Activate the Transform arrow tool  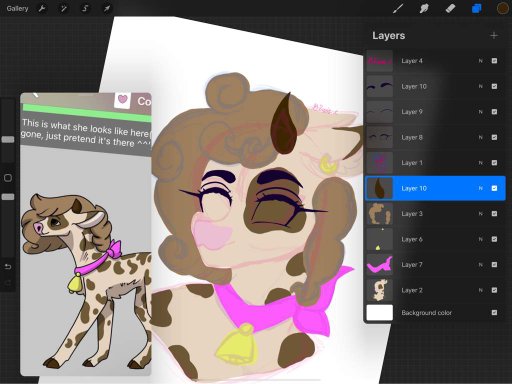click(x=107, y=8)
